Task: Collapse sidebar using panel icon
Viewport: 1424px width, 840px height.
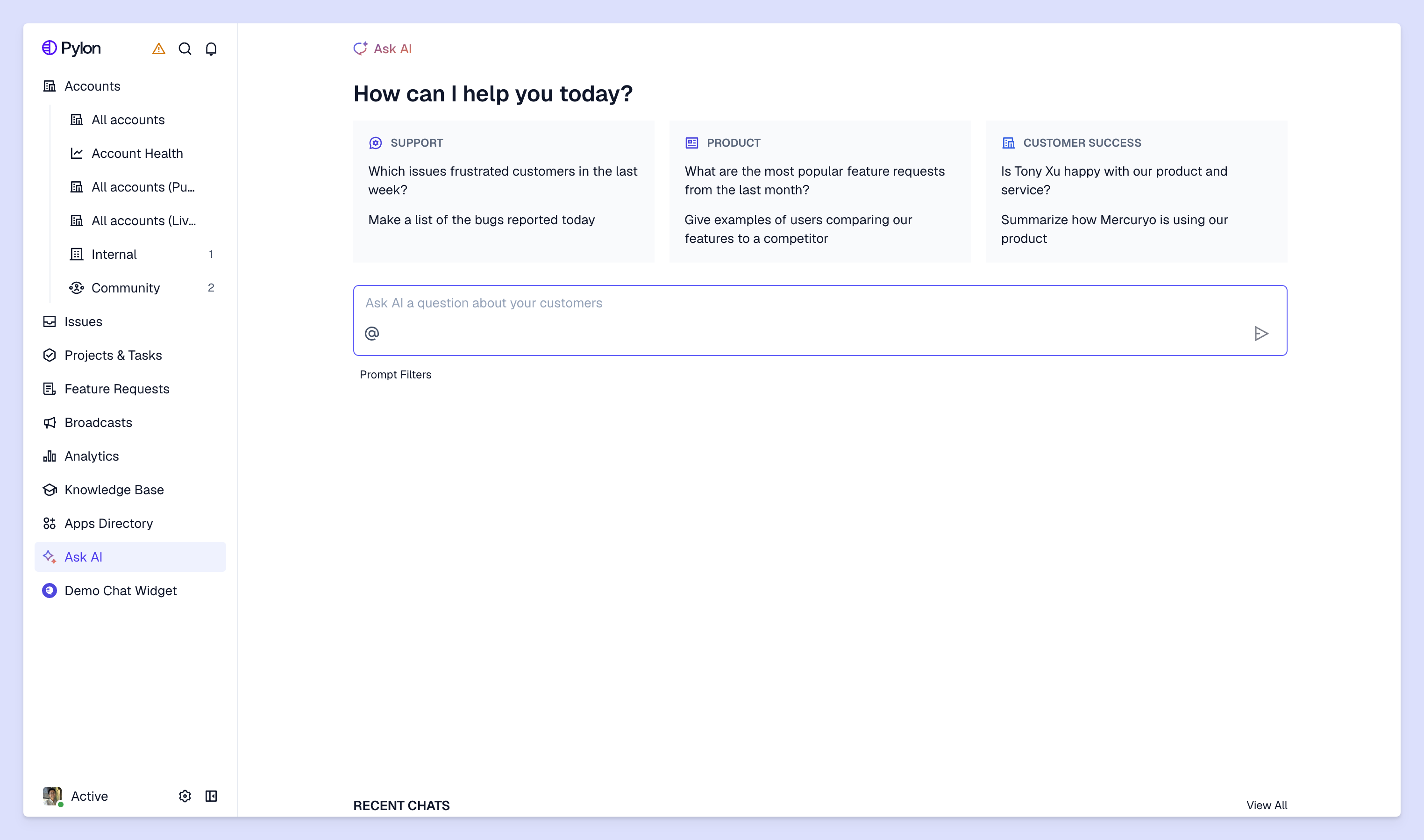Action: (211, 796)
